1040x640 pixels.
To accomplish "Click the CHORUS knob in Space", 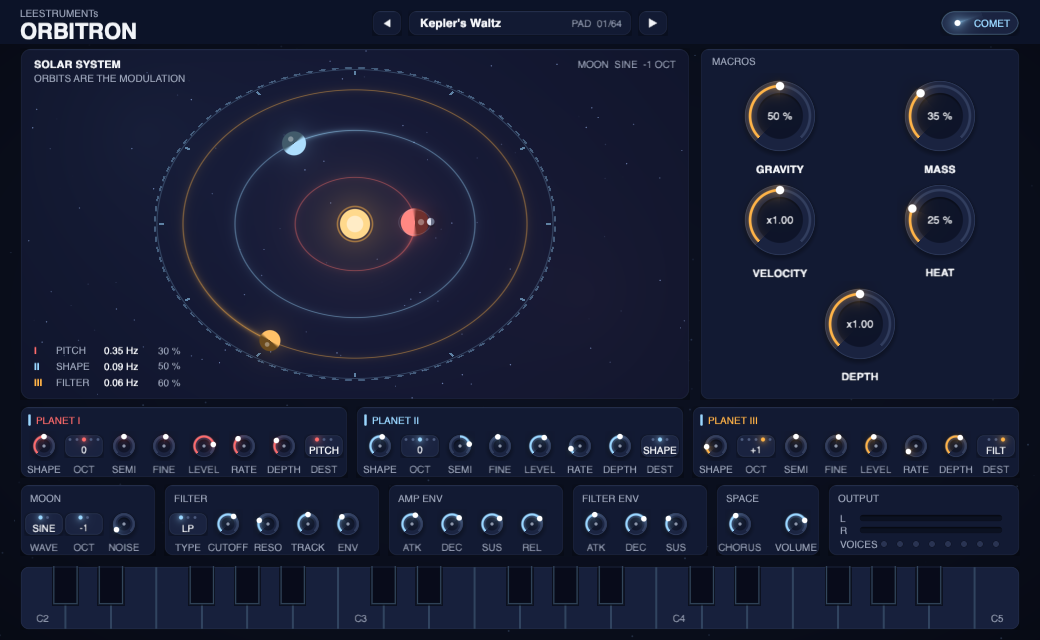I will pos(739,525).
